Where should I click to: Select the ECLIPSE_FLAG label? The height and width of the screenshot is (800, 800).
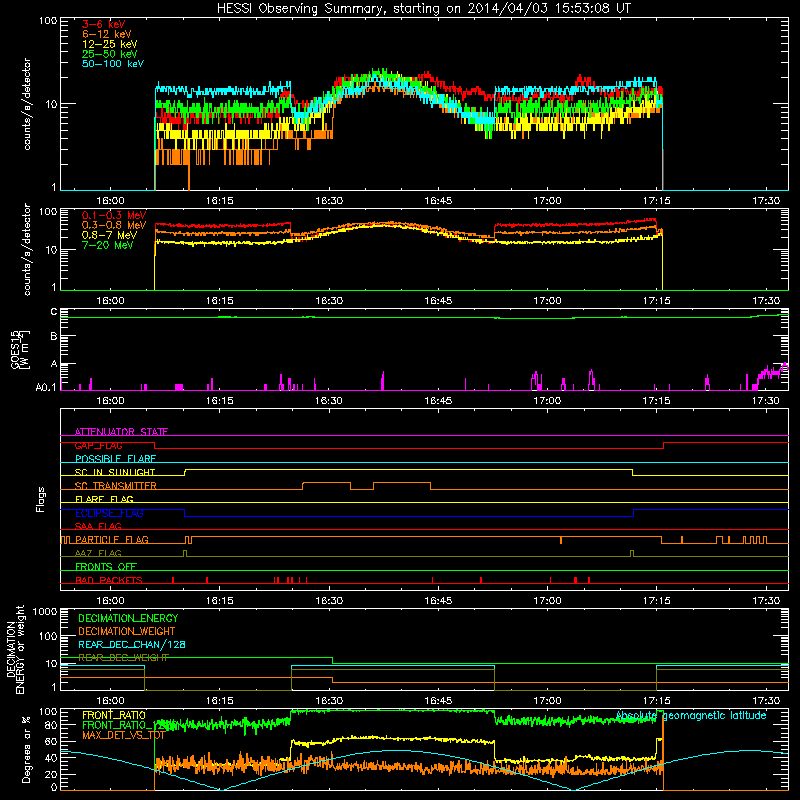tap(109, 513)
